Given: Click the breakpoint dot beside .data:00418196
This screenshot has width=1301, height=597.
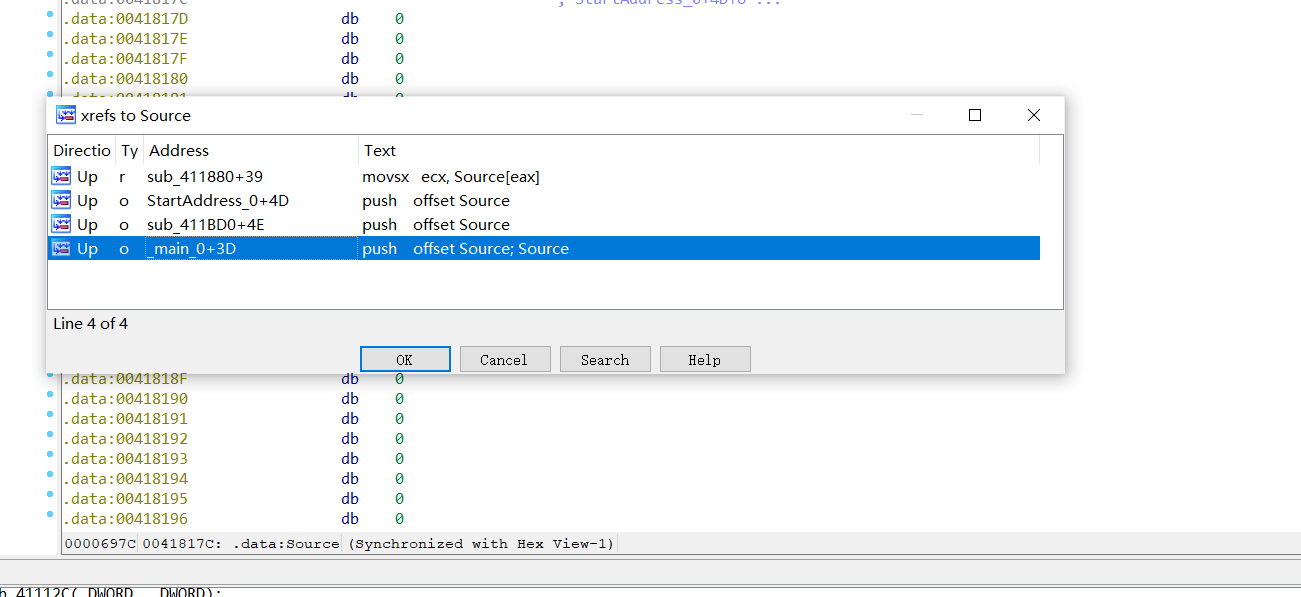Looking at the screenshot, I should tap(50, 515).
